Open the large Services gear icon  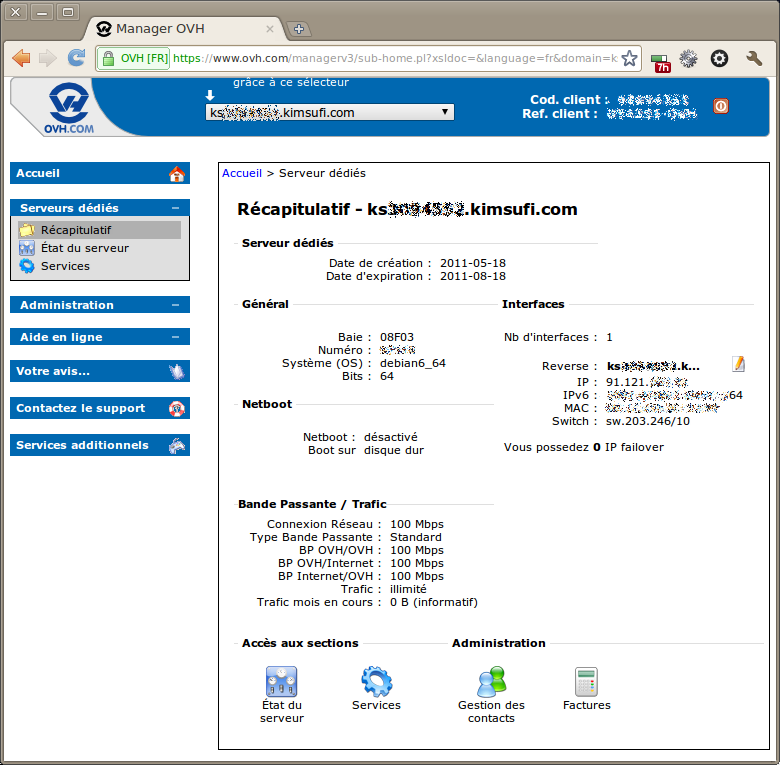point(377,681)
